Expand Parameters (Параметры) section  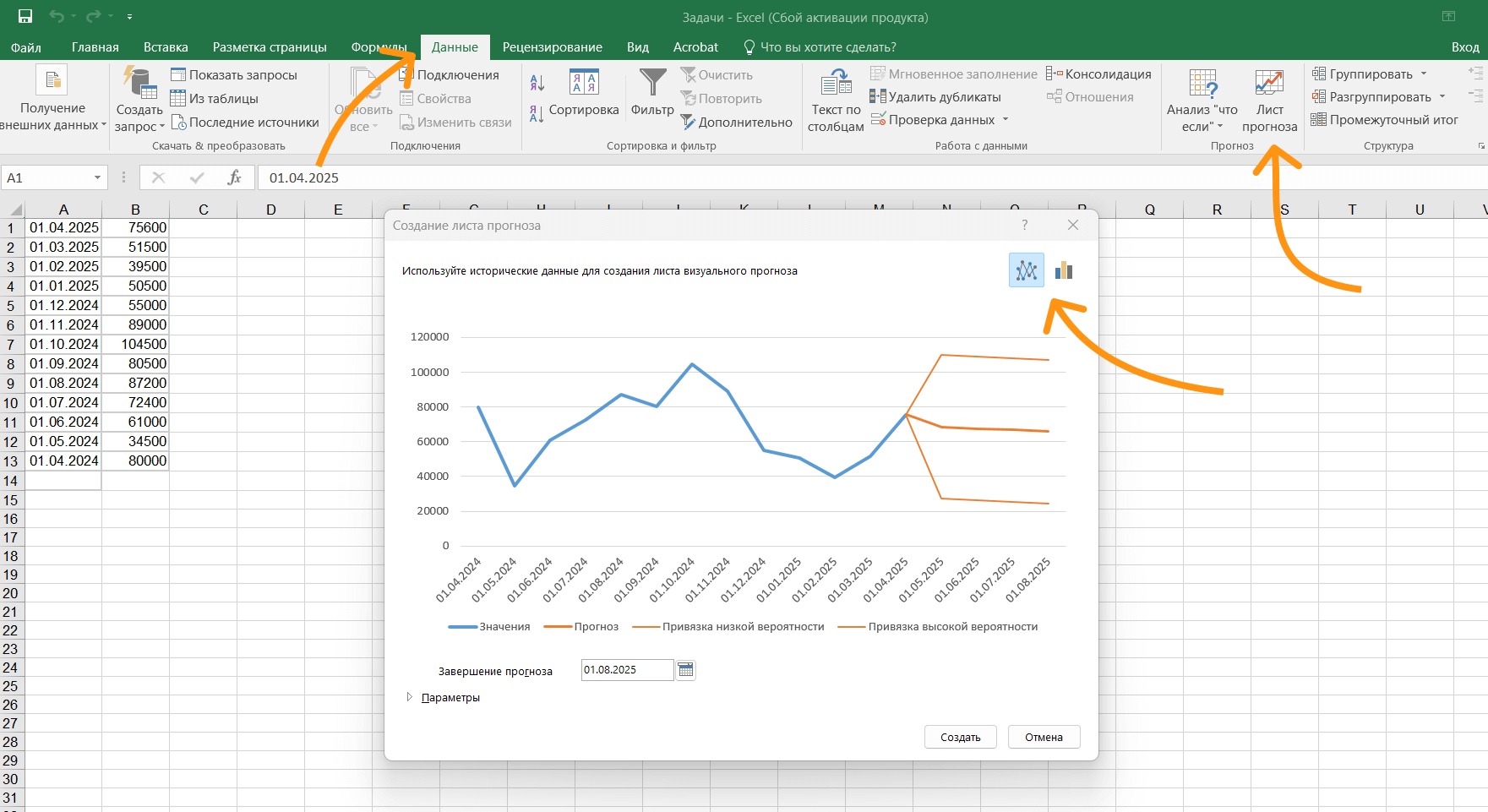coord(444,697)
